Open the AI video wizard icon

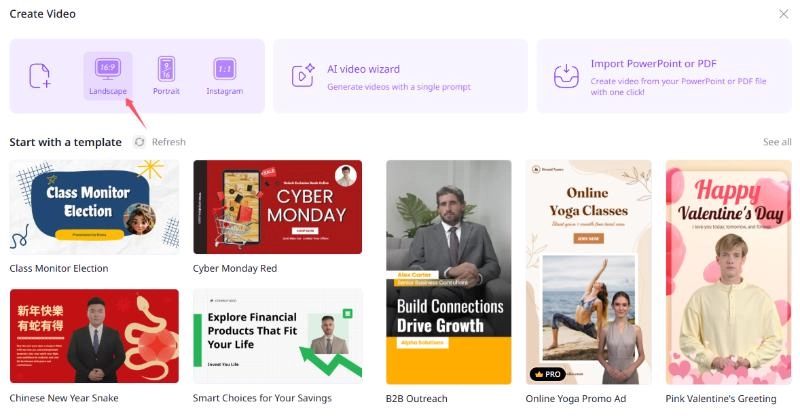303,76
